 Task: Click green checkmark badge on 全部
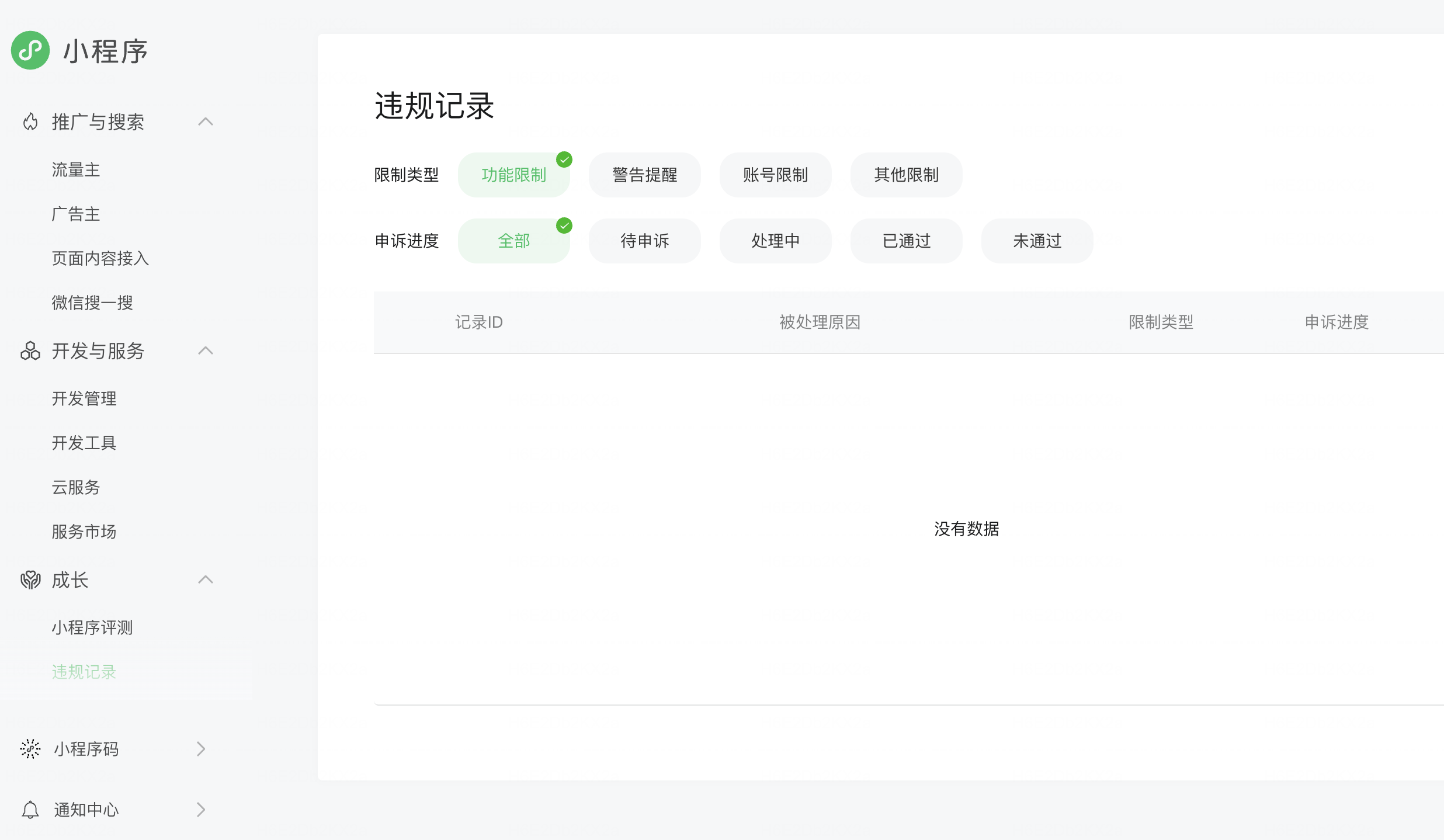click(x=564, y=225)
